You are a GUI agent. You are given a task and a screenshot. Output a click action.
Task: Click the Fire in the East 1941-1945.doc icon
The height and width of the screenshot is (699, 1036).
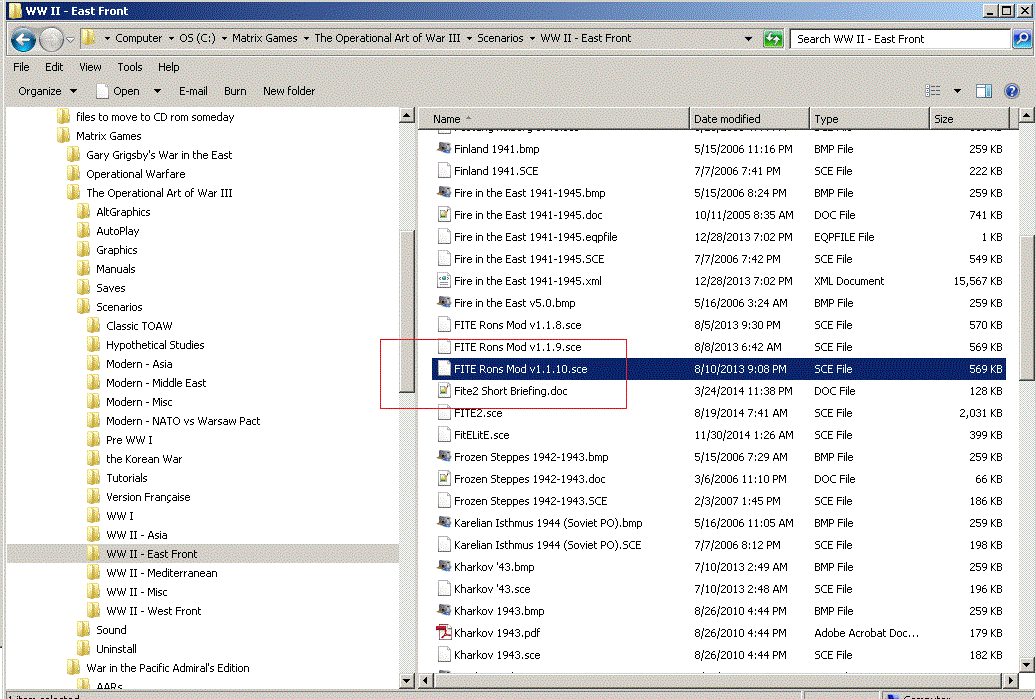click(x=444, y=215)
